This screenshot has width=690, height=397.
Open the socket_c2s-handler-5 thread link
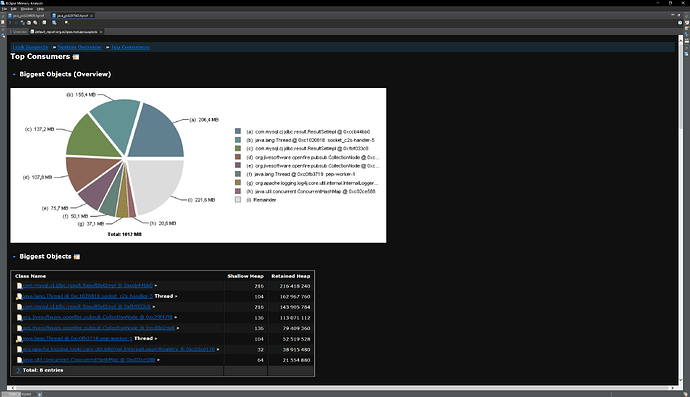coord(88,296)
